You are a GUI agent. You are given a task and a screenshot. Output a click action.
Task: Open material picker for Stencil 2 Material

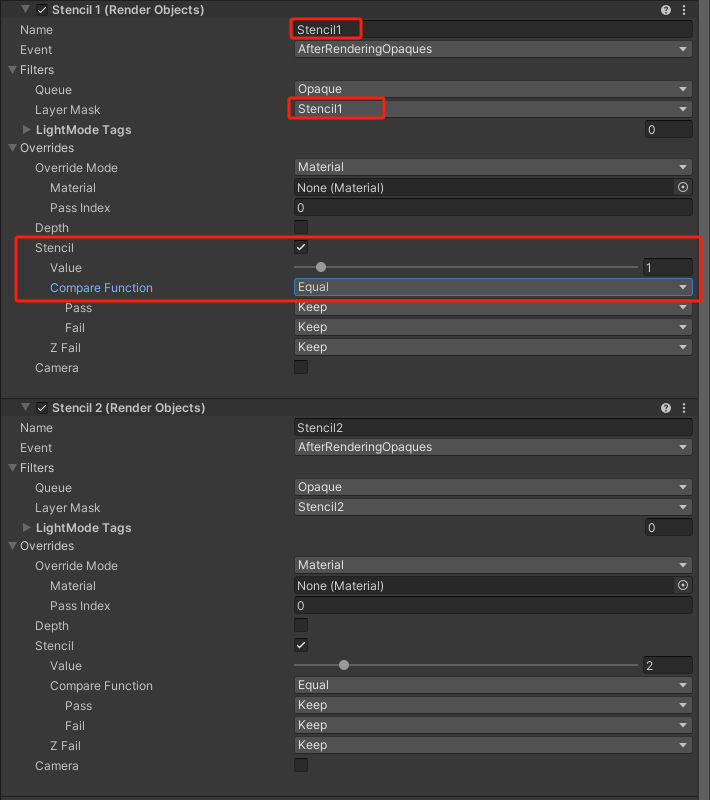point(683,585)
